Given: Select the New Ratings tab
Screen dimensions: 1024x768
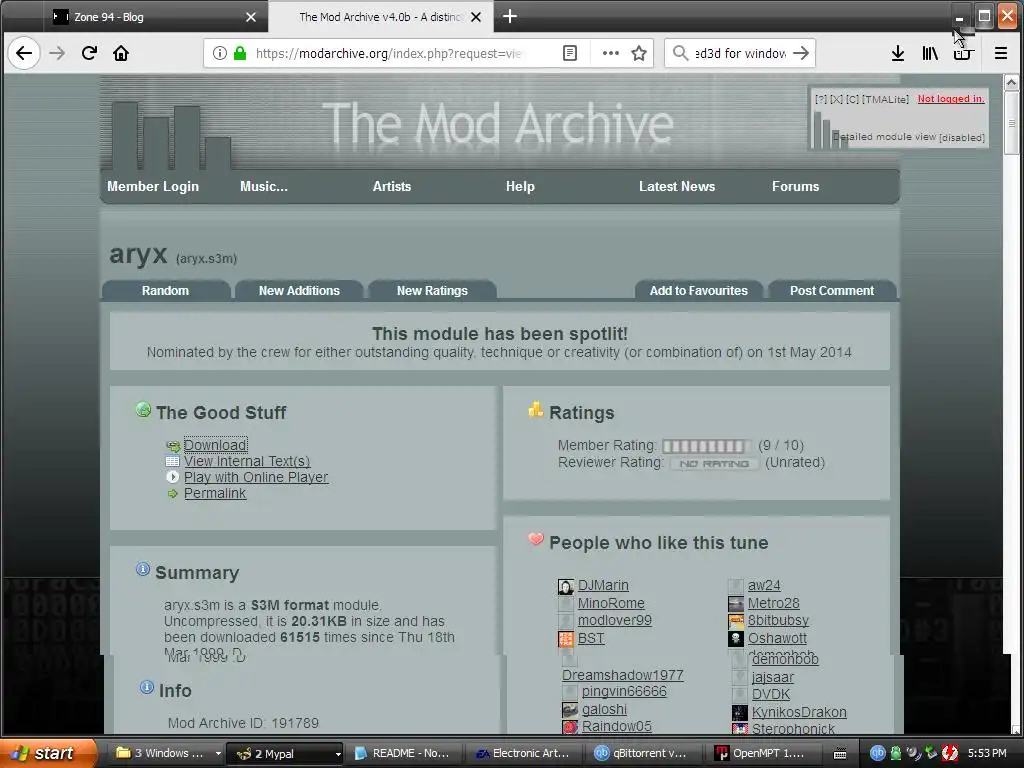Looking at the screenshot, I should pos(432,291).
